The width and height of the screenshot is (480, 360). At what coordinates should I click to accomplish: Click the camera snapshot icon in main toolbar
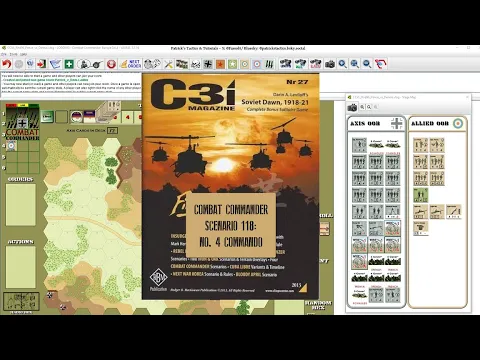click(x=330, y=64)
